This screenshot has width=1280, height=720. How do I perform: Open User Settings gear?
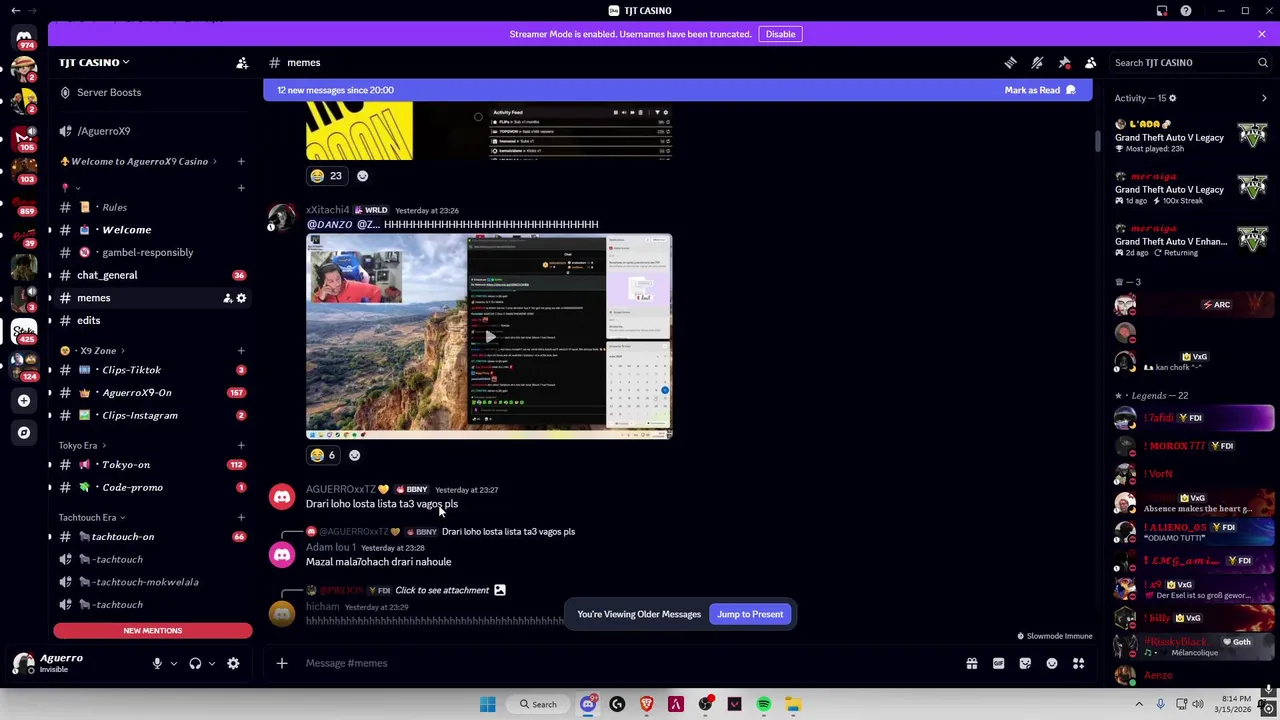point(233,663)
